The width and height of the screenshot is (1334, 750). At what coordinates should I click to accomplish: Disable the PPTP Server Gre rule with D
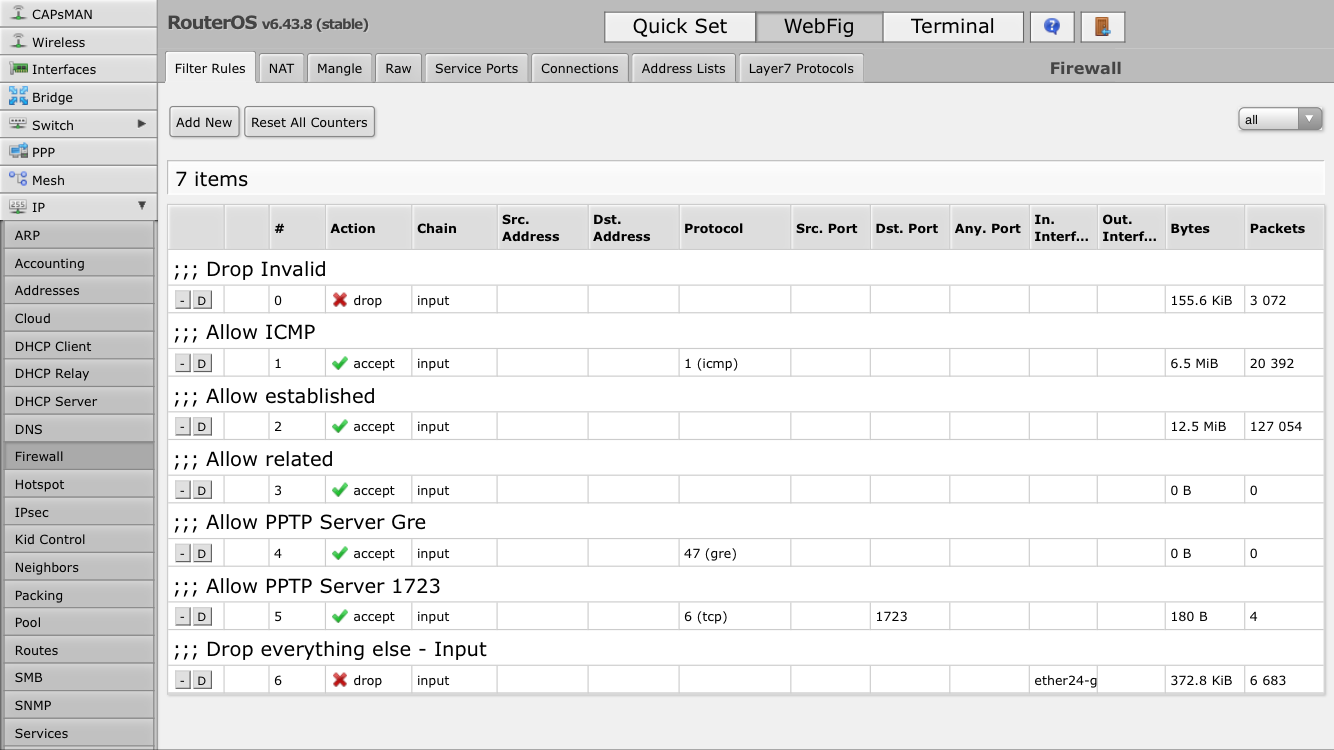click(201, 553)
